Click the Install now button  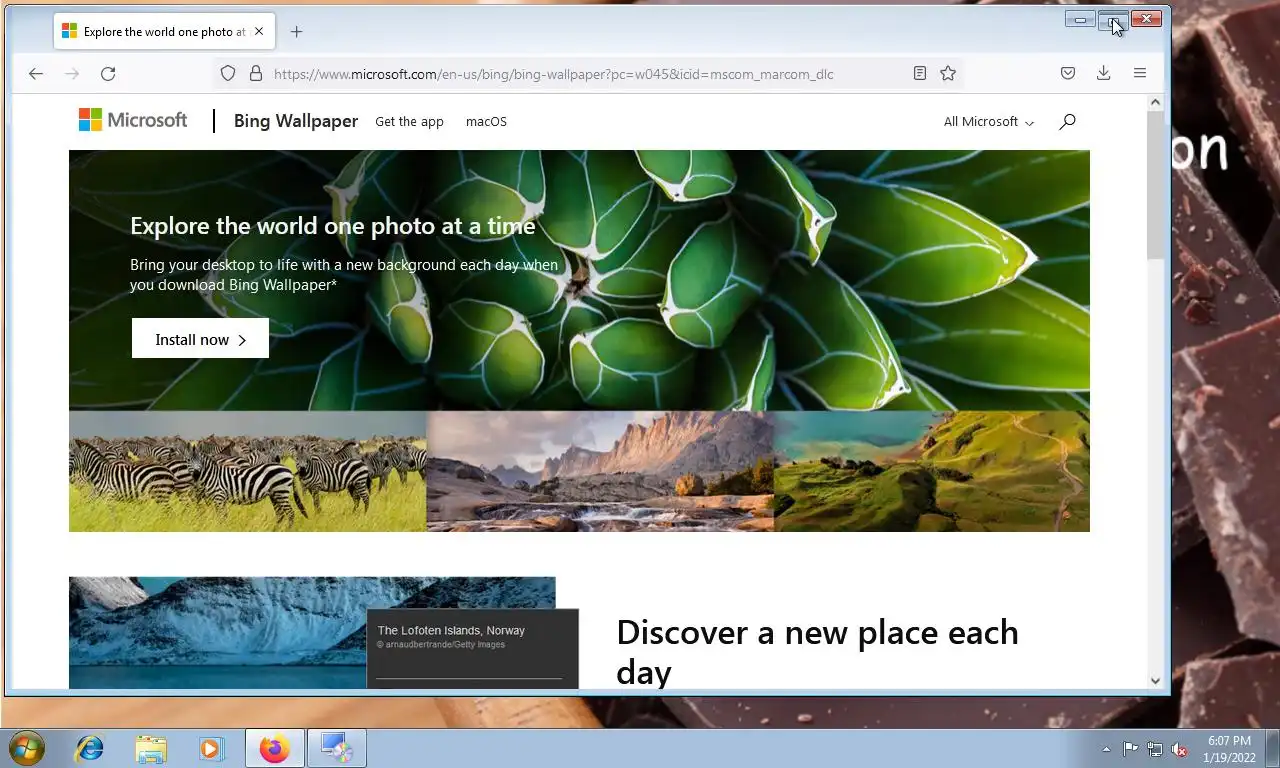200,339
